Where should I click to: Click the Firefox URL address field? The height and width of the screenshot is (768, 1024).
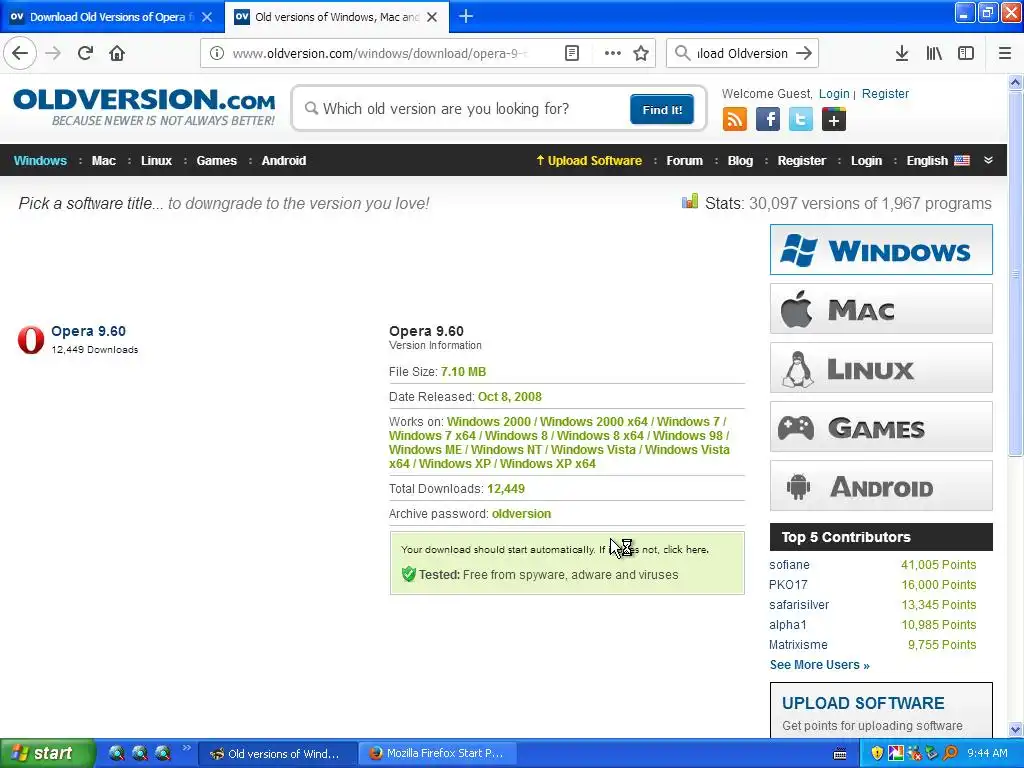coord(379,54)
